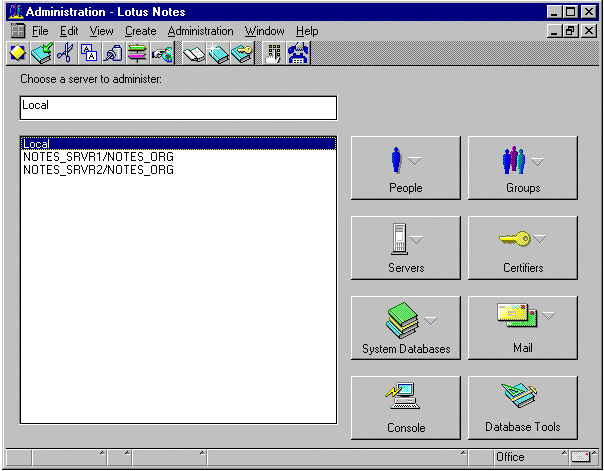Viewport: 604px width, 471px height.
Task: Click the scissors toolbar icon
Action: (65, 54)
